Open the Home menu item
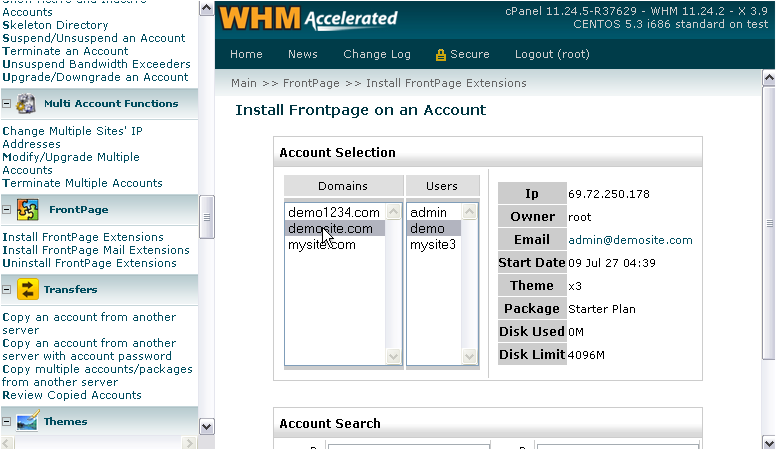Screen dimensions: 776x450 [x=246, y=54]
